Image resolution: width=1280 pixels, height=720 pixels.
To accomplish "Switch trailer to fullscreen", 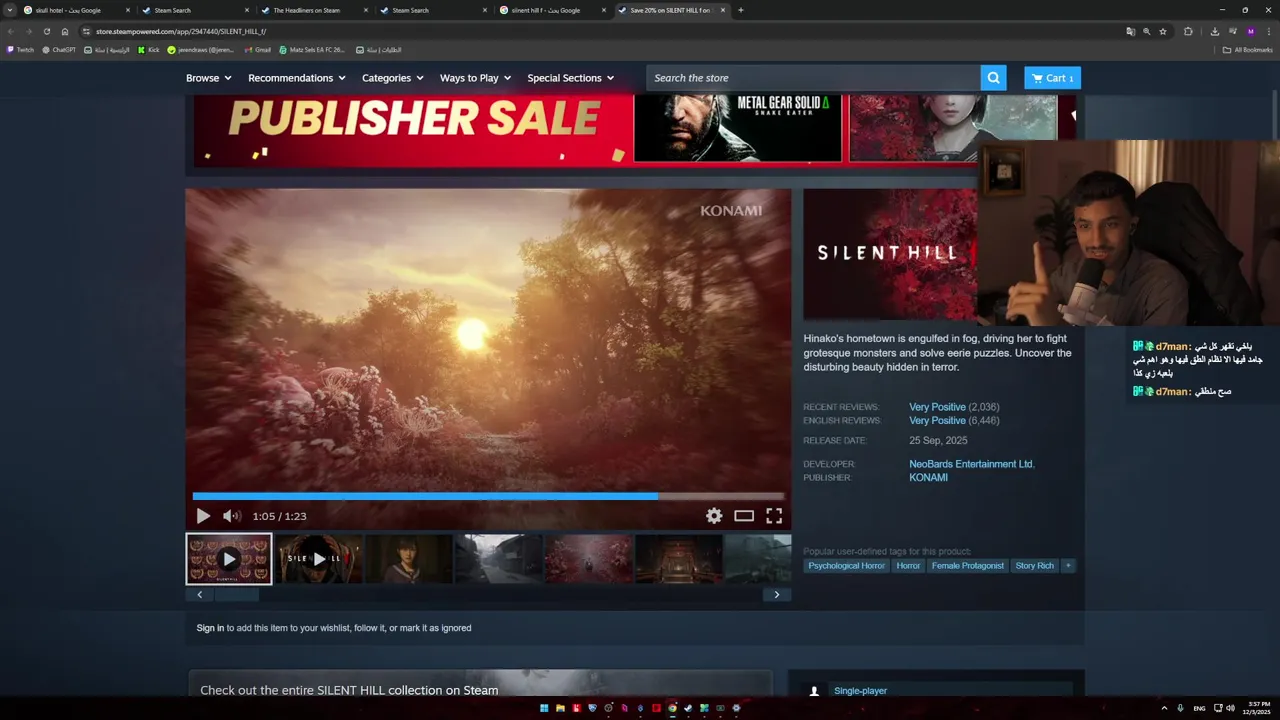I will 774,516.
